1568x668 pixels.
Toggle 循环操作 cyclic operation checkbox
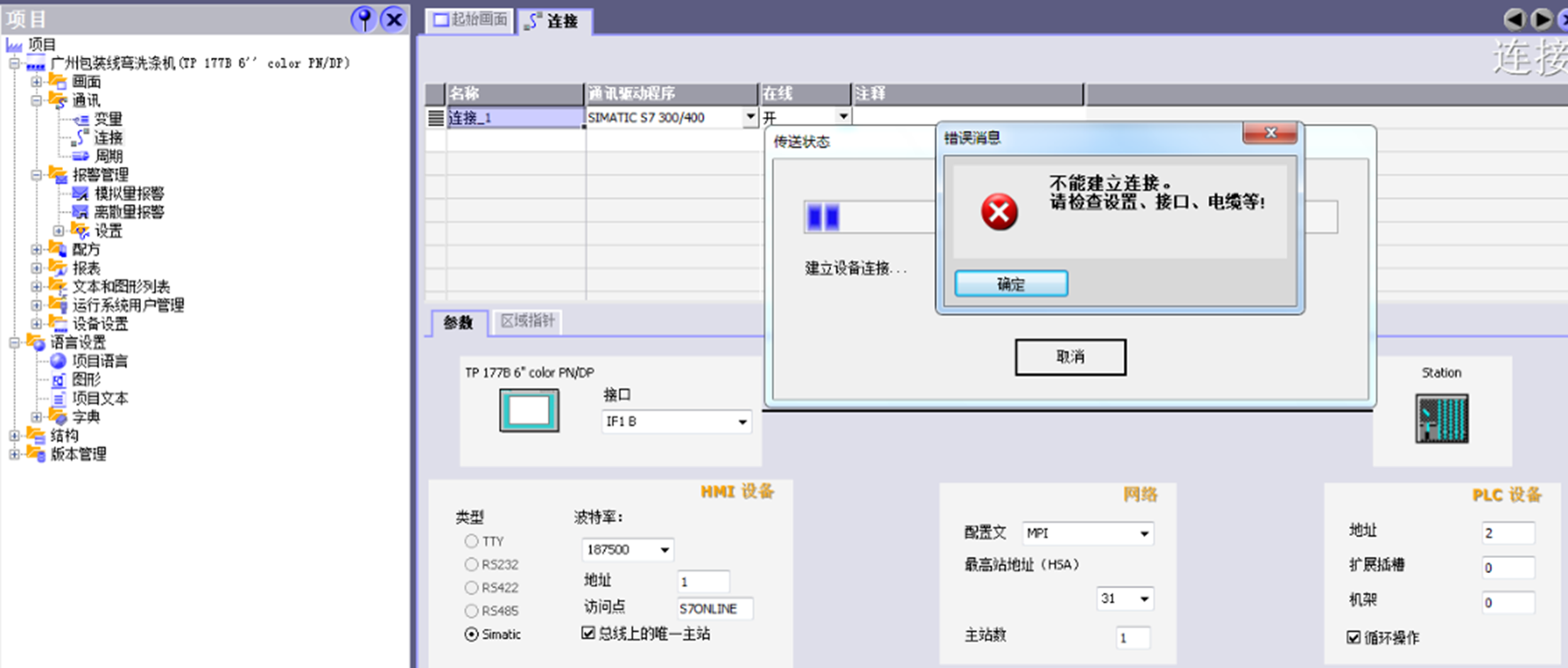[x=1353, y=637]
